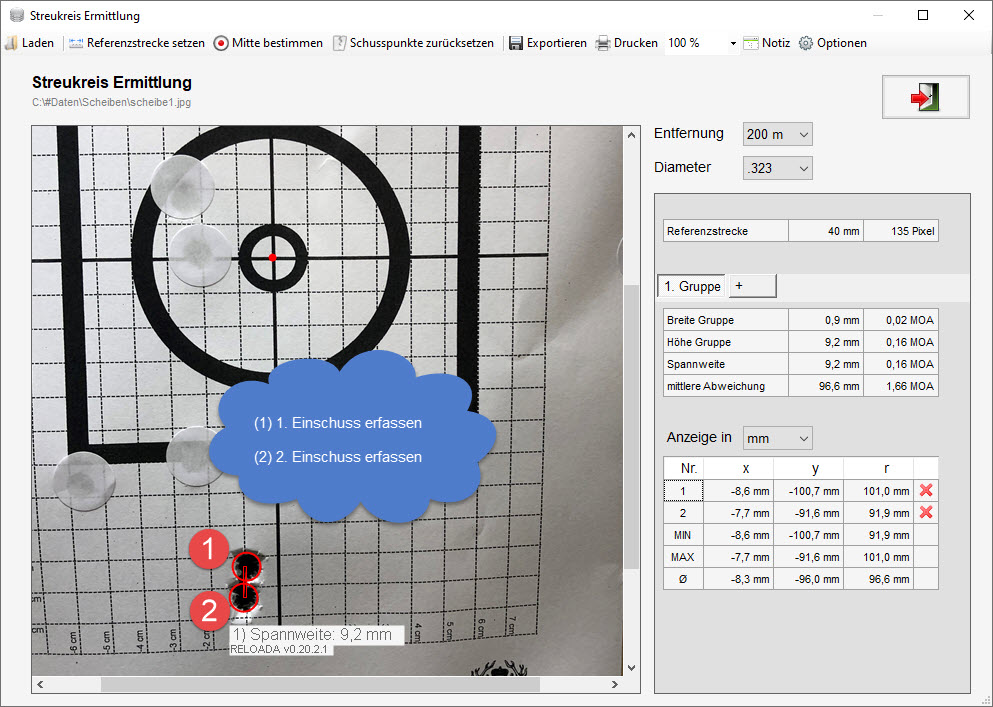Viewport: 993px width, 707px height.
Task: Click the upper bullet hole marker circle
Action: 246,567
